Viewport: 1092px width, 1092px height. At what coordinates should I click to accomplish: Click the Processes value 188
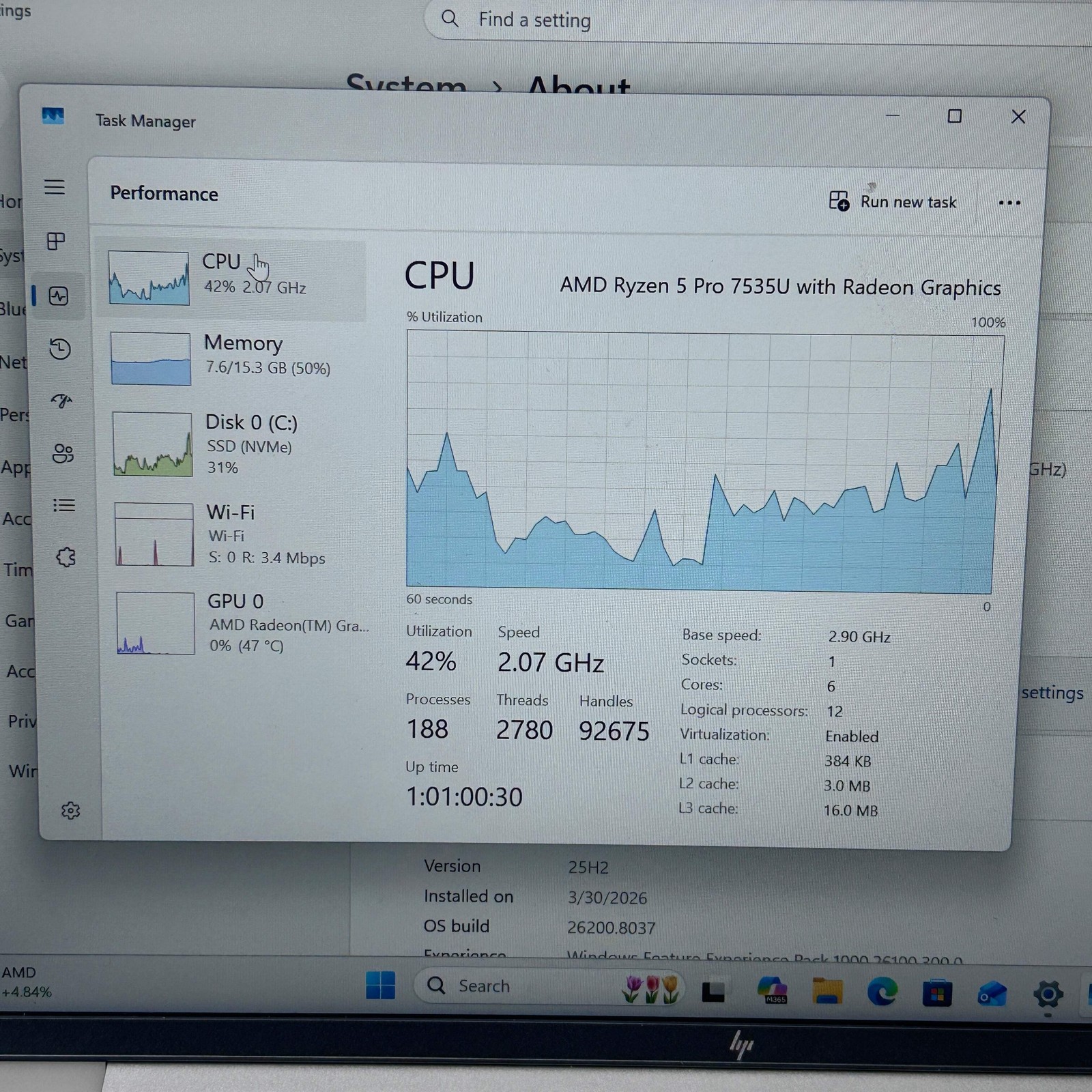(427, 729)
